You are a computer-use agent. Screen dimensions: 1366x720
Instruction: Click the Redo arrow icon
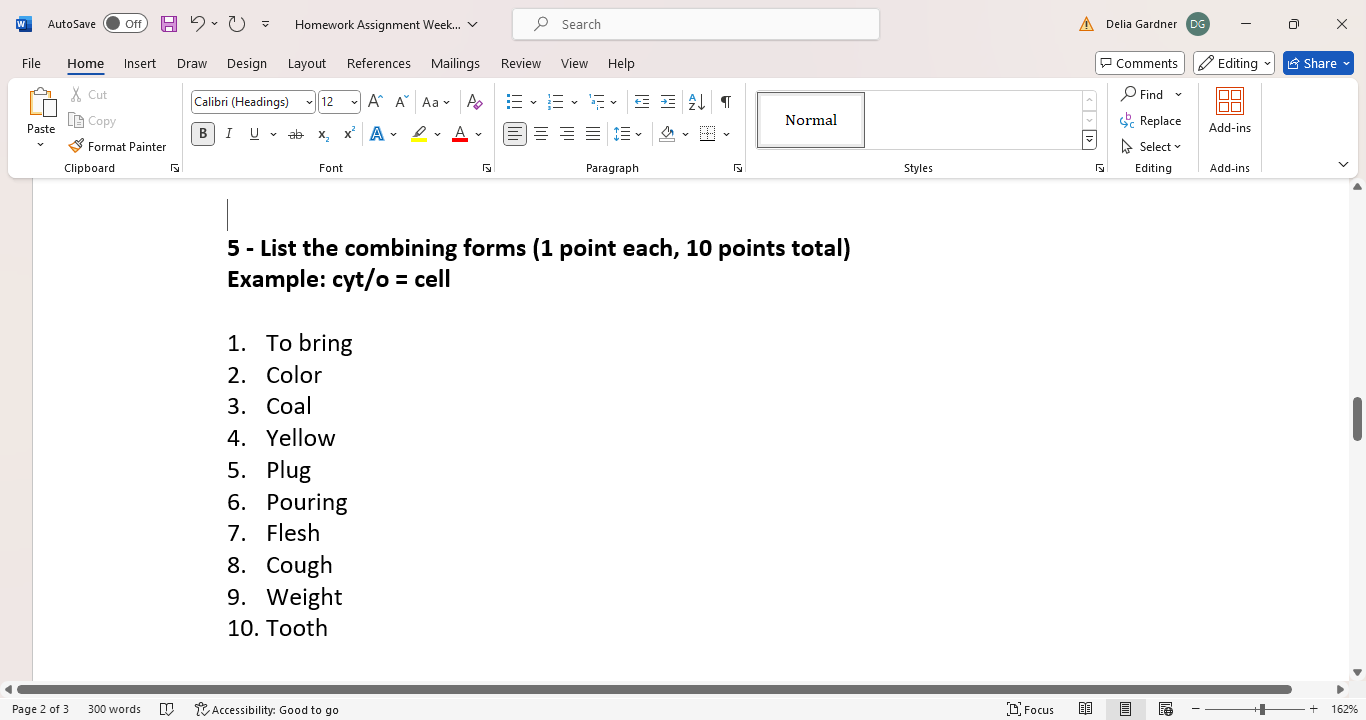click(x=237, y=24)
